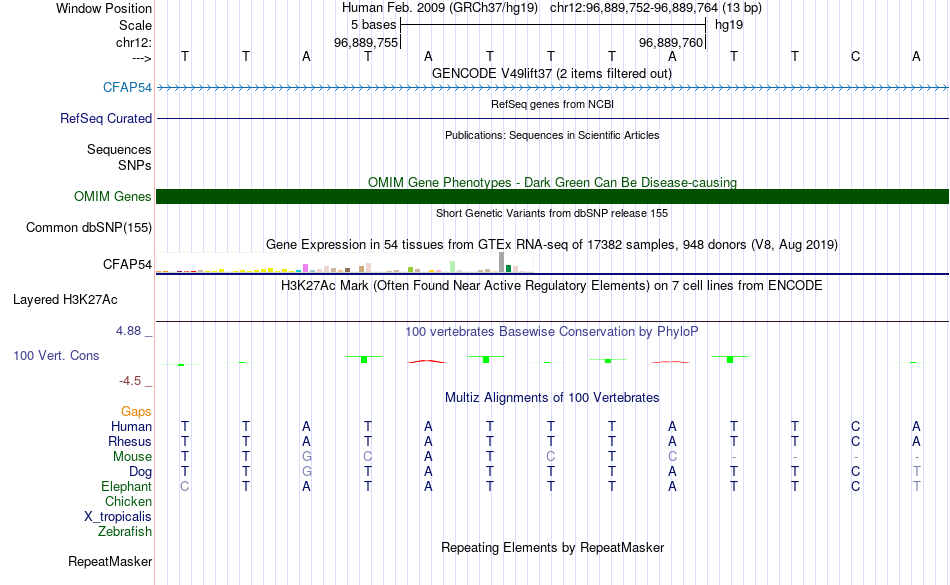Screen dimensions: 950x585
Task: Click the RefSeq Curated intron line
Action: [x=552, y=118]
